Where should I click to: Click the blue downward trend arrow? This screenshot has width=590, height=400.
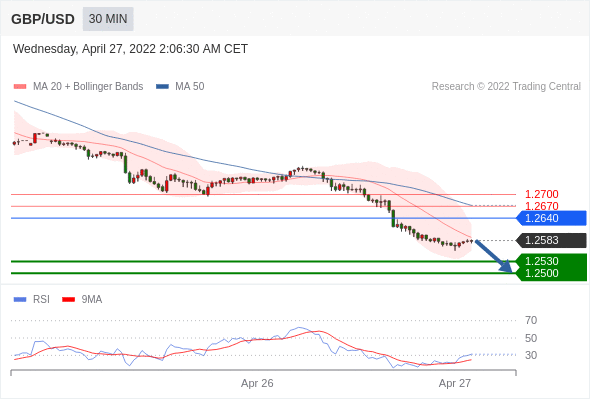[494, 256]
